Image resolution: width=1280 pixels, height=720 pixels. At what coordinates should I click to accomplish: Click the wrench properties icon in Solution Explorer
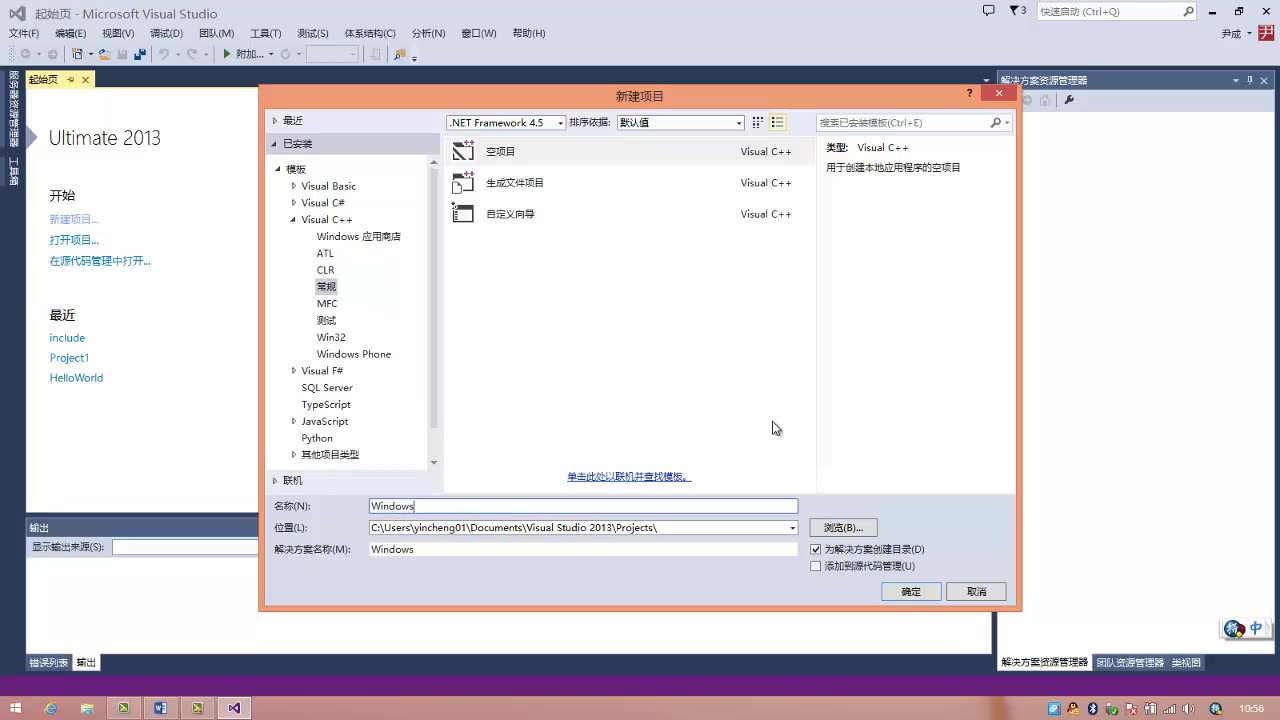click(1069, 100)
